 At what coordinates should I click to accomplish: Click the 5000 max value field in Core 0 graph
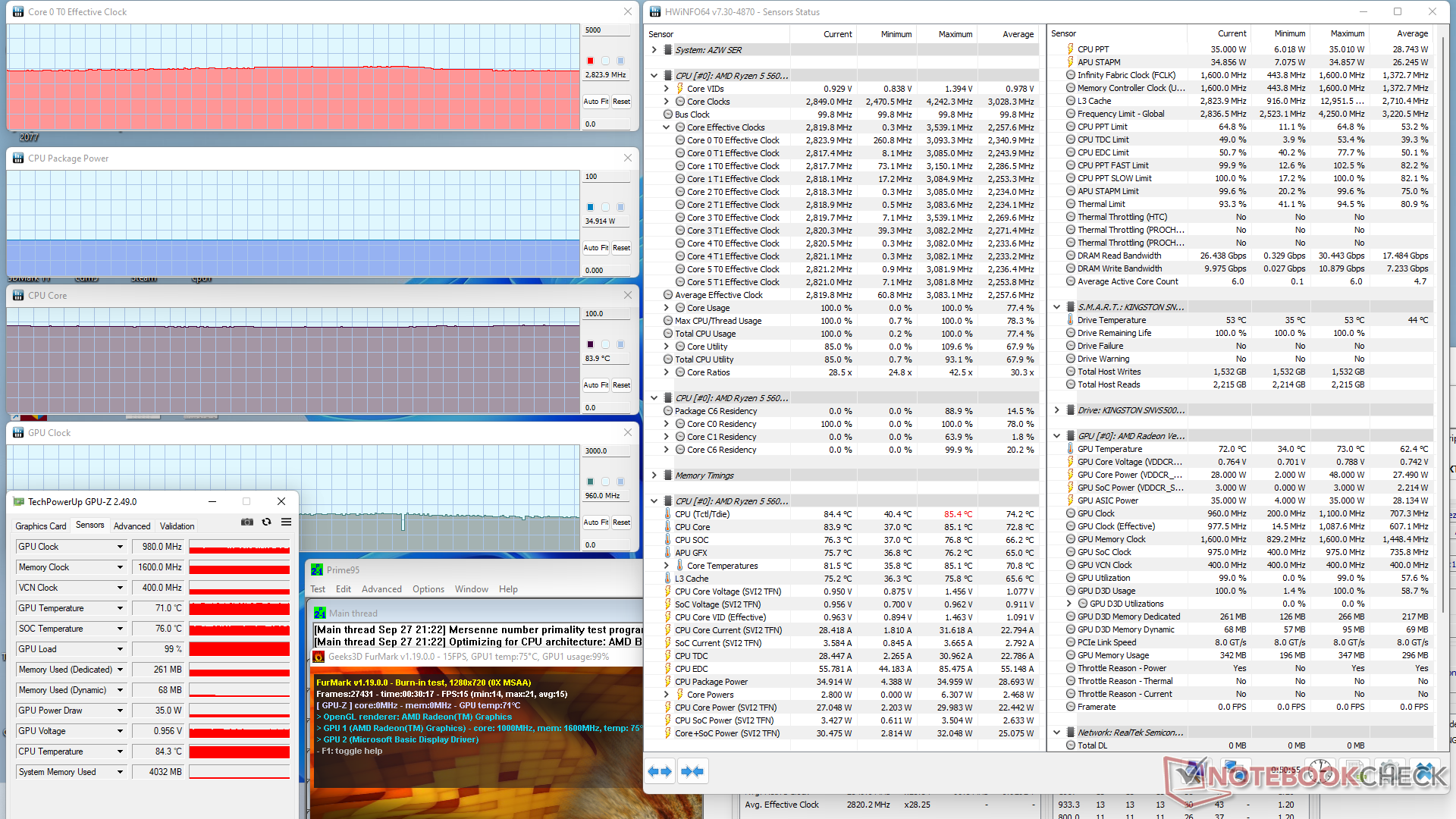605,30
